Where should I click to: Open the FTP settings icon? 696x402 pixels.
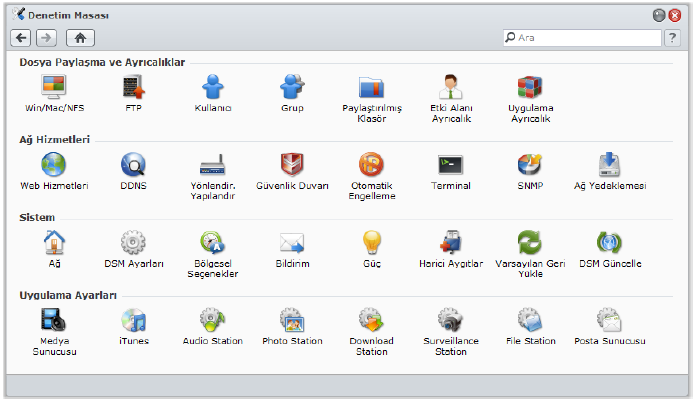point(133,88)
